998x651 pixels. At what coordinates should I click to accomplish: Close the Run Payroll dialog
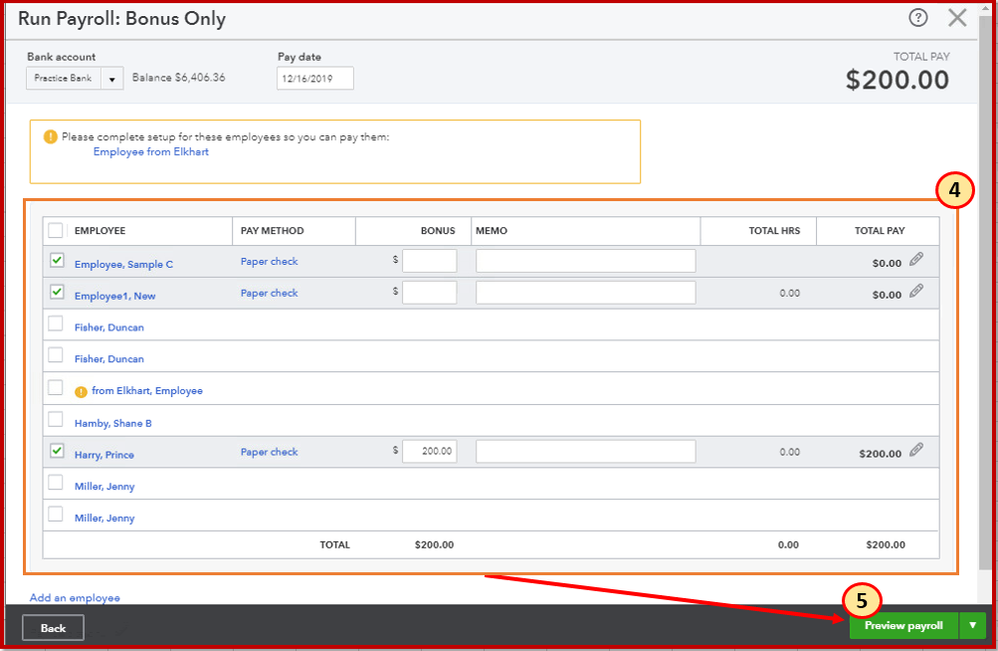(957, 18)
